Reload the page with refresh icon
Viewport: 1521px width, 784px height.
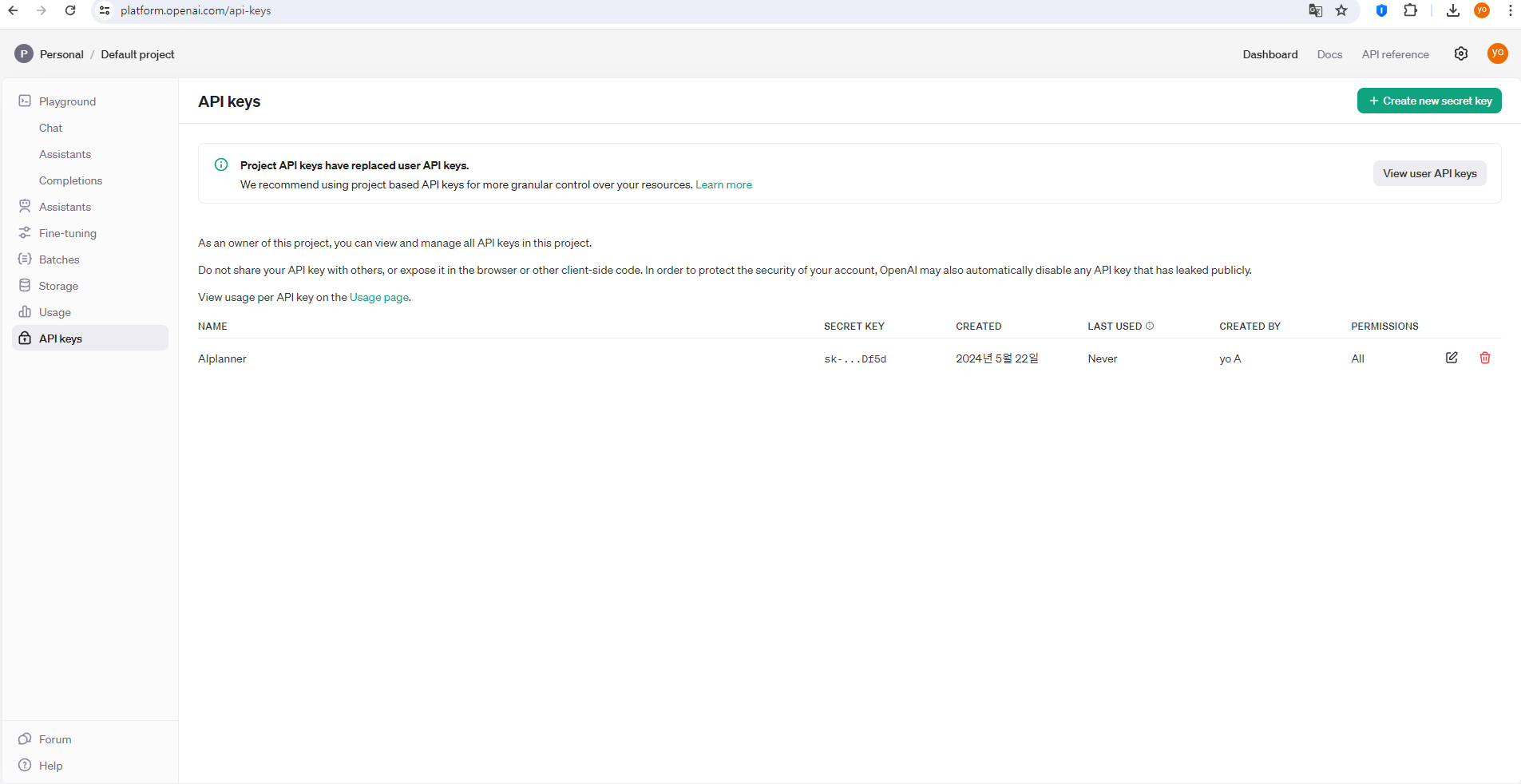(x=70, y=10)
